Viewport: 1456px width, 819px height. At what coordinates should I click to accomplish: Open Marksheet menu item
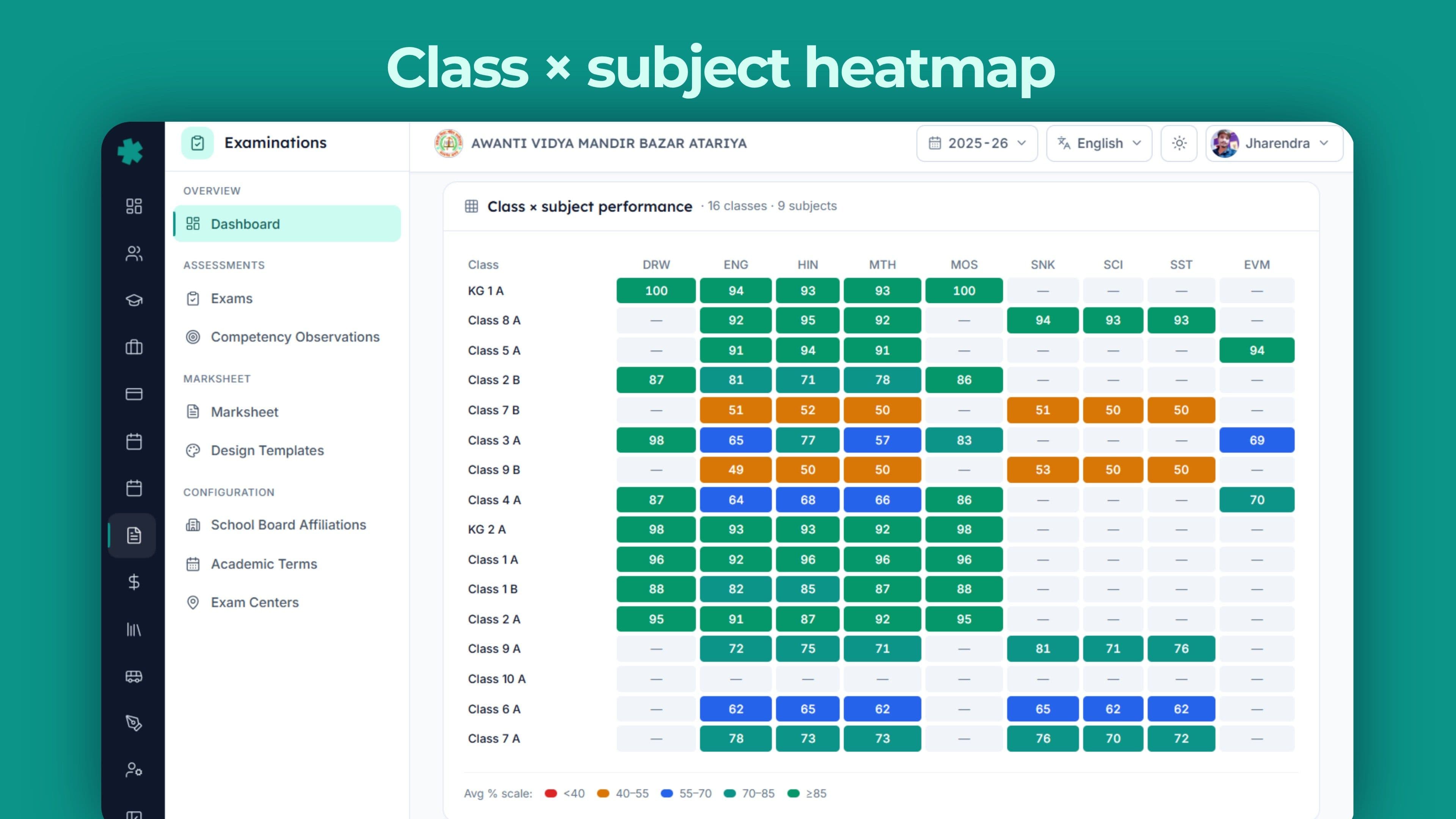[287, 412]
